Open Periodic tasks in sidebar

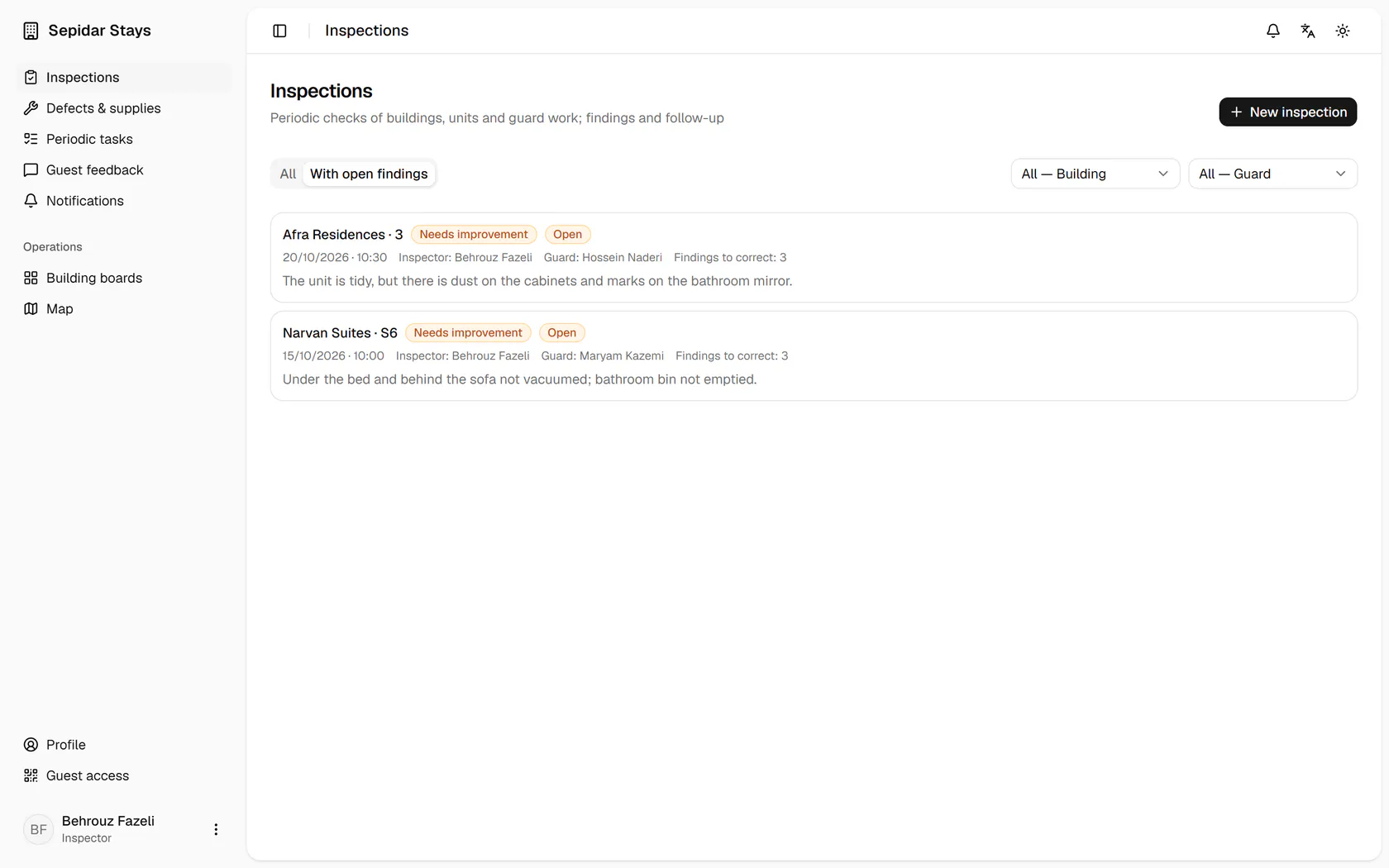click(x=124, y=139)
